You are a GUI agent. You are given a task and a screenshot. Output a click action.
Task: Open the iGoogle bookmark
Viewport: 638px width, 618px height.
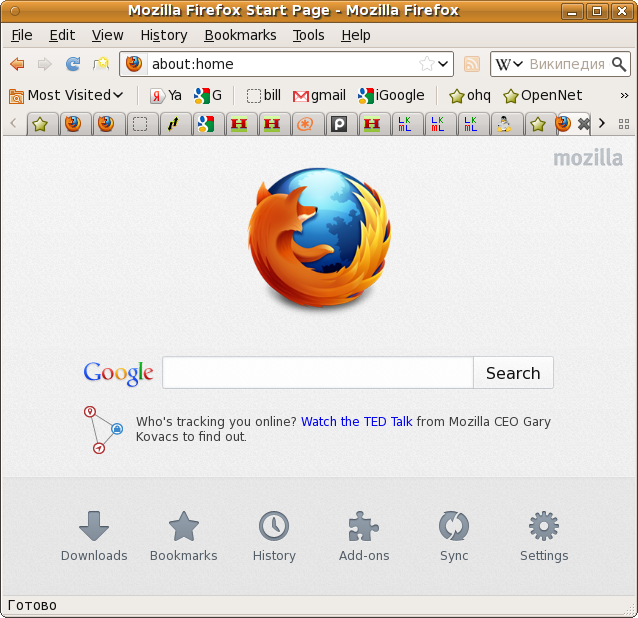[391, 96]
